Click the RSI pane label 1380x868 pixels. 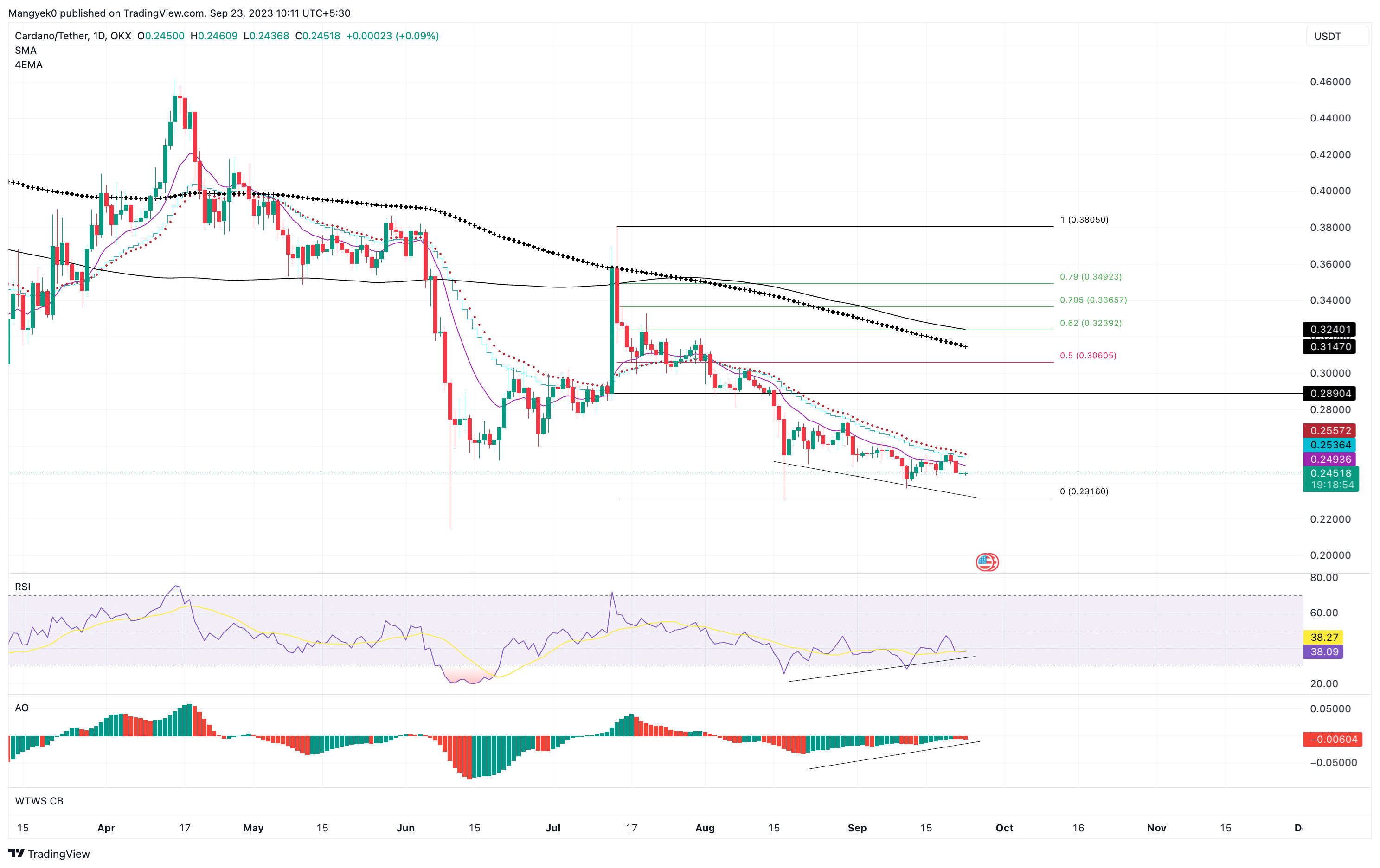(22, 587)
